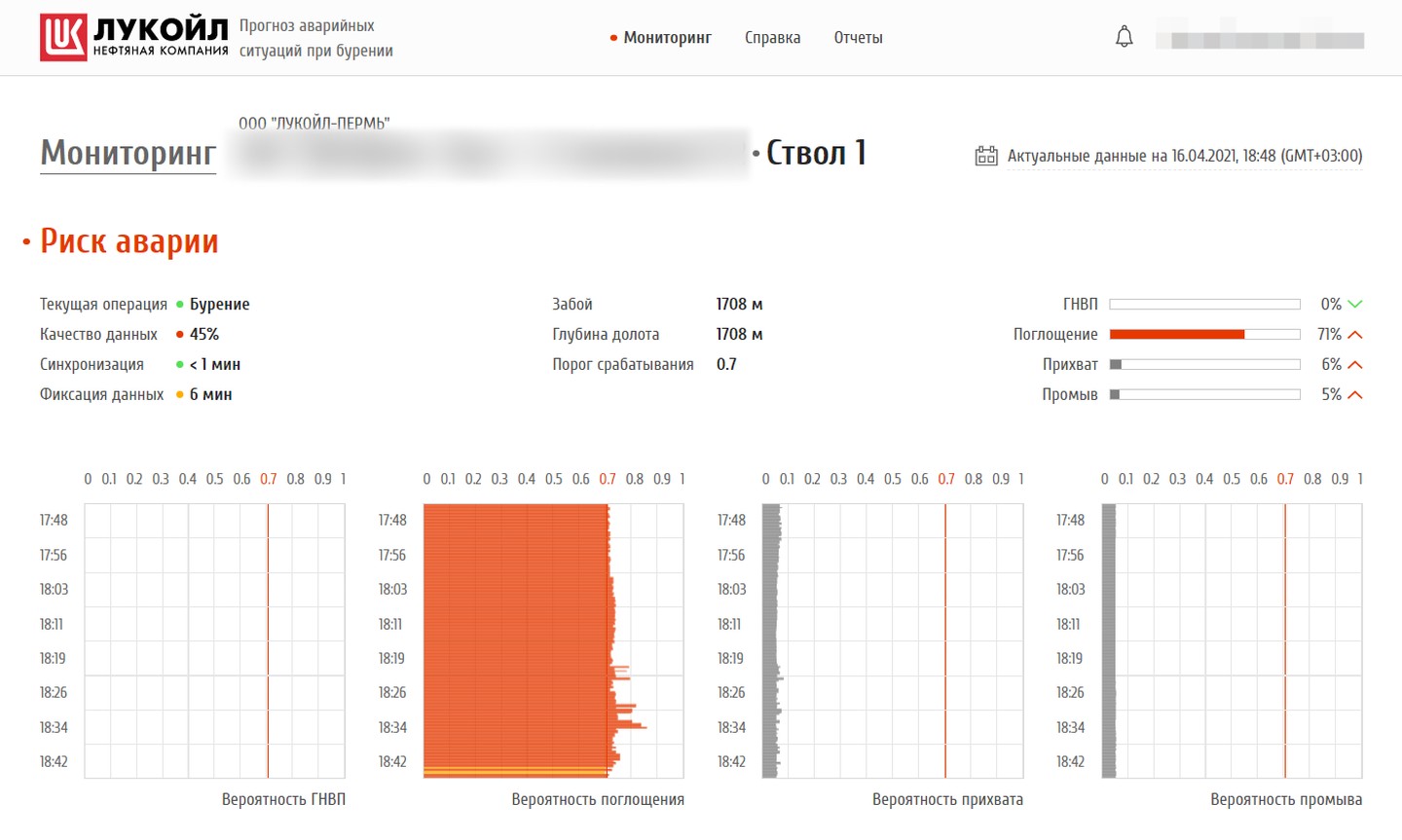Click the 18:34 time label on поглощения chart
This screenshot has width=1402, height=840.
click(x=392, y=727)
